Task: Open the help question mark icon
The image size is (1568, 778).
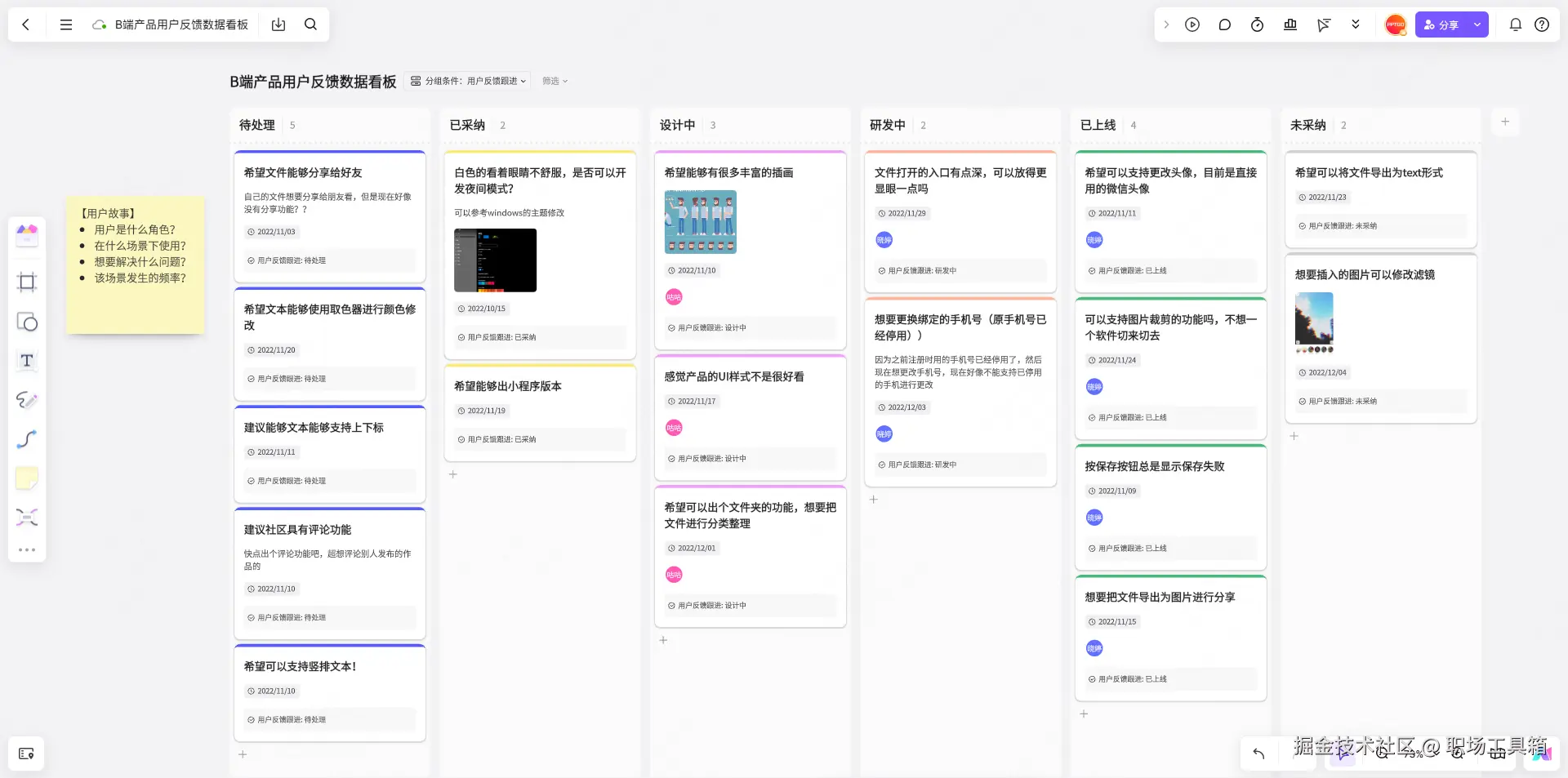Action: [1542, 24]
